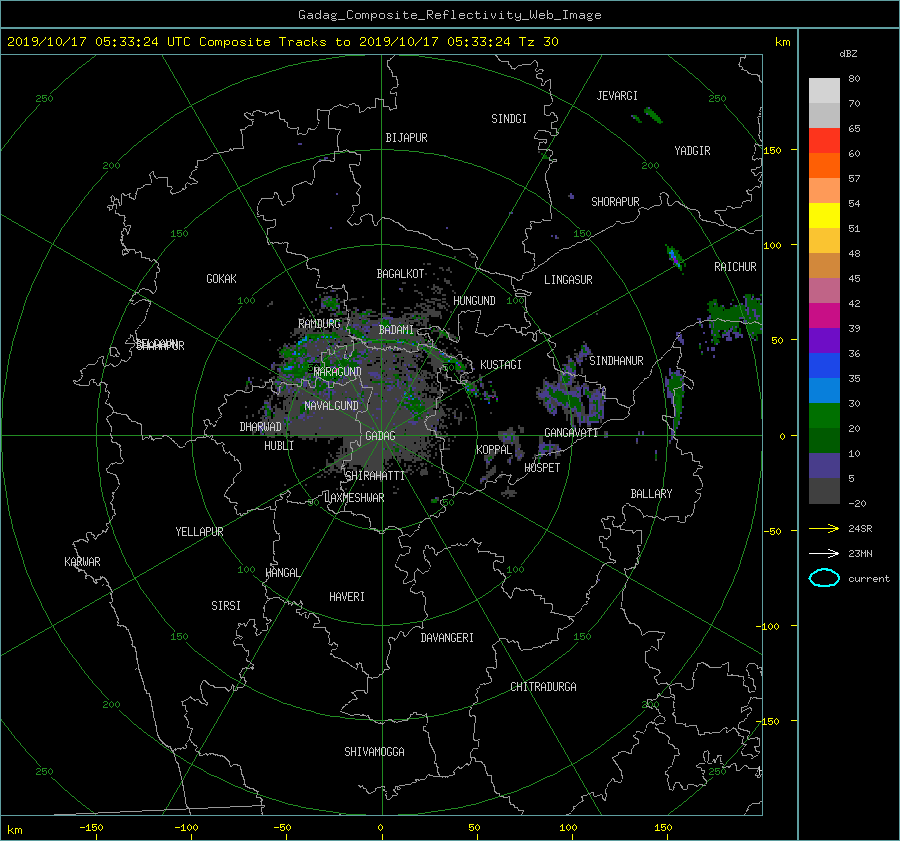Click the YELLAPUR city label
This screenshot has width=900, height=841.
coord(199,532)
